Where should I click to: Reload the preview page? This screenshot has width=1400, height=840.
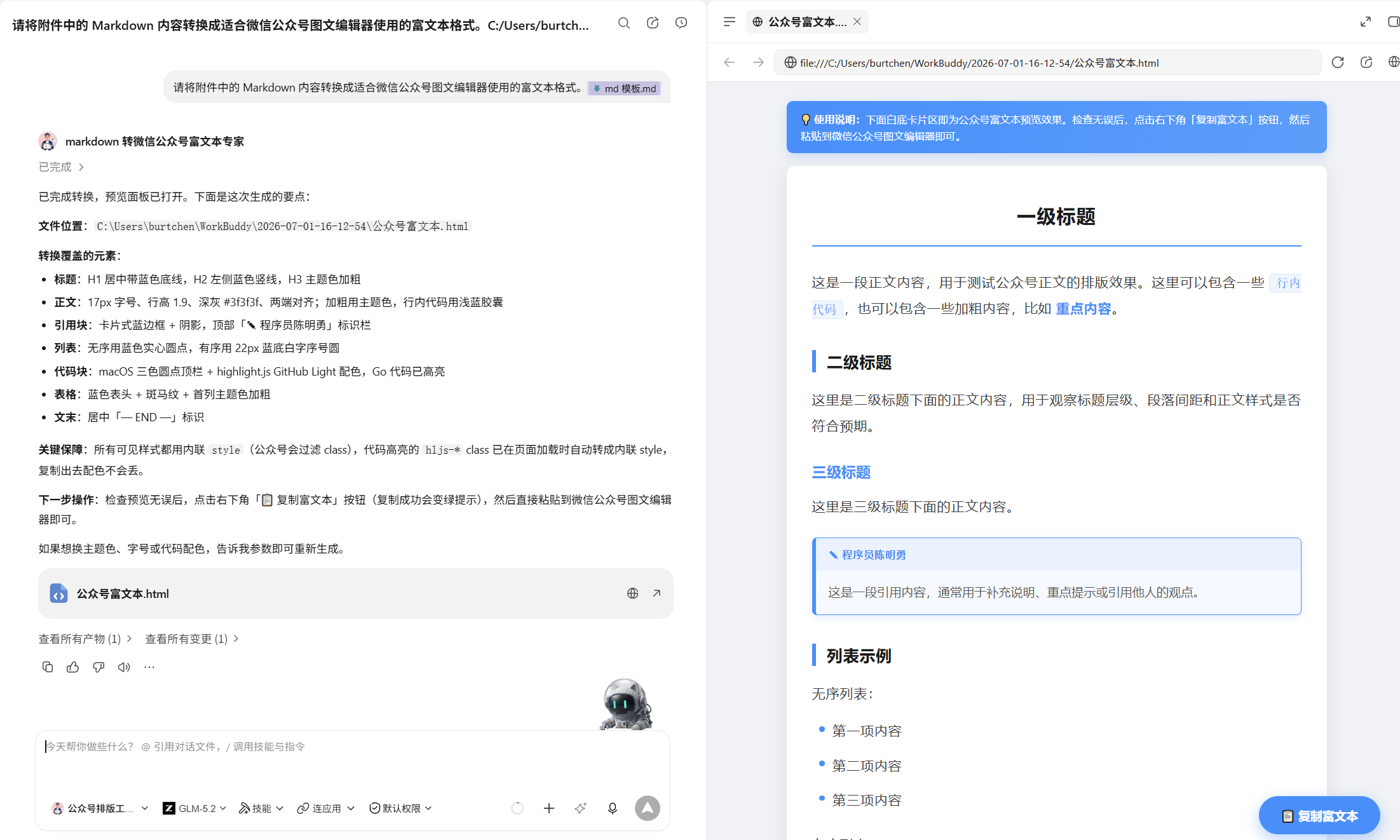[1338, 62]
